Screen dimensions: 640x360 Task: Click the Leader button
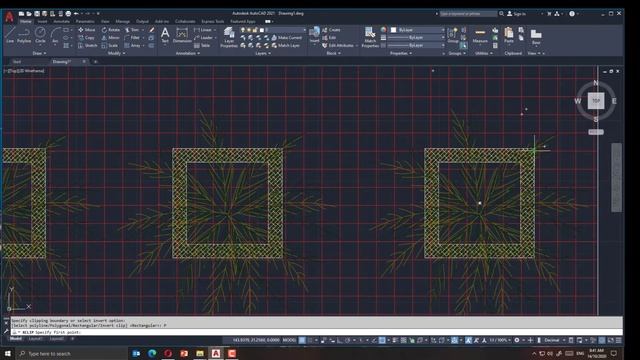pos(204,38)
